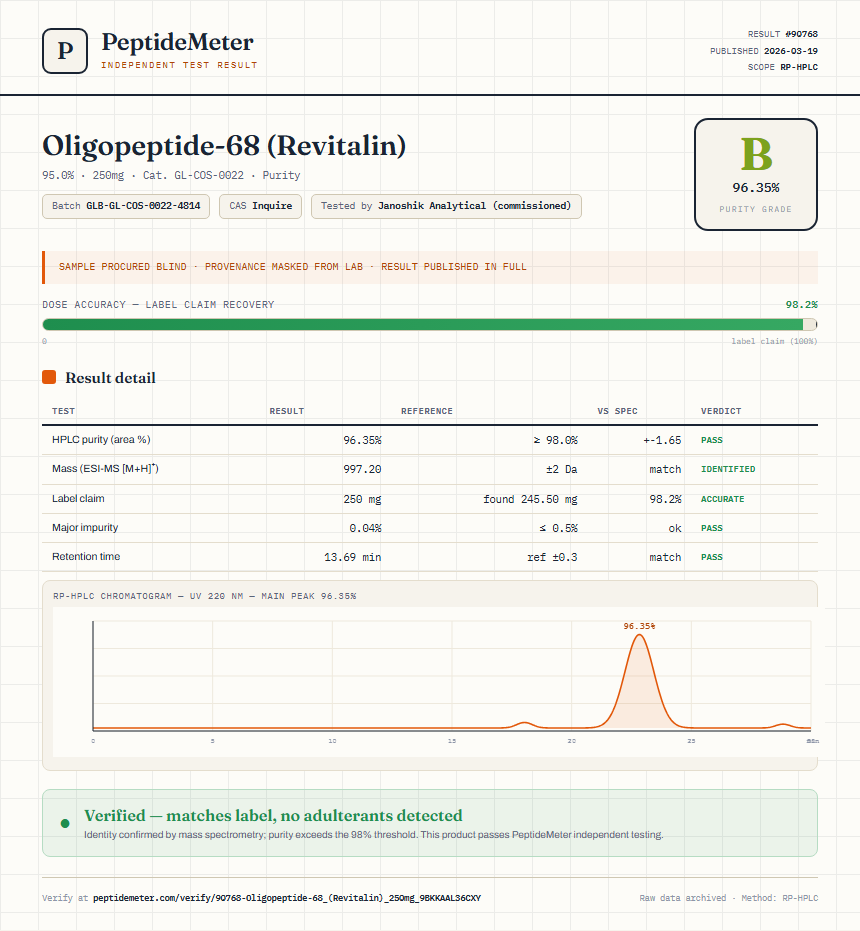Click the ≥ 98.0% reference cell

tap(555, 440)
